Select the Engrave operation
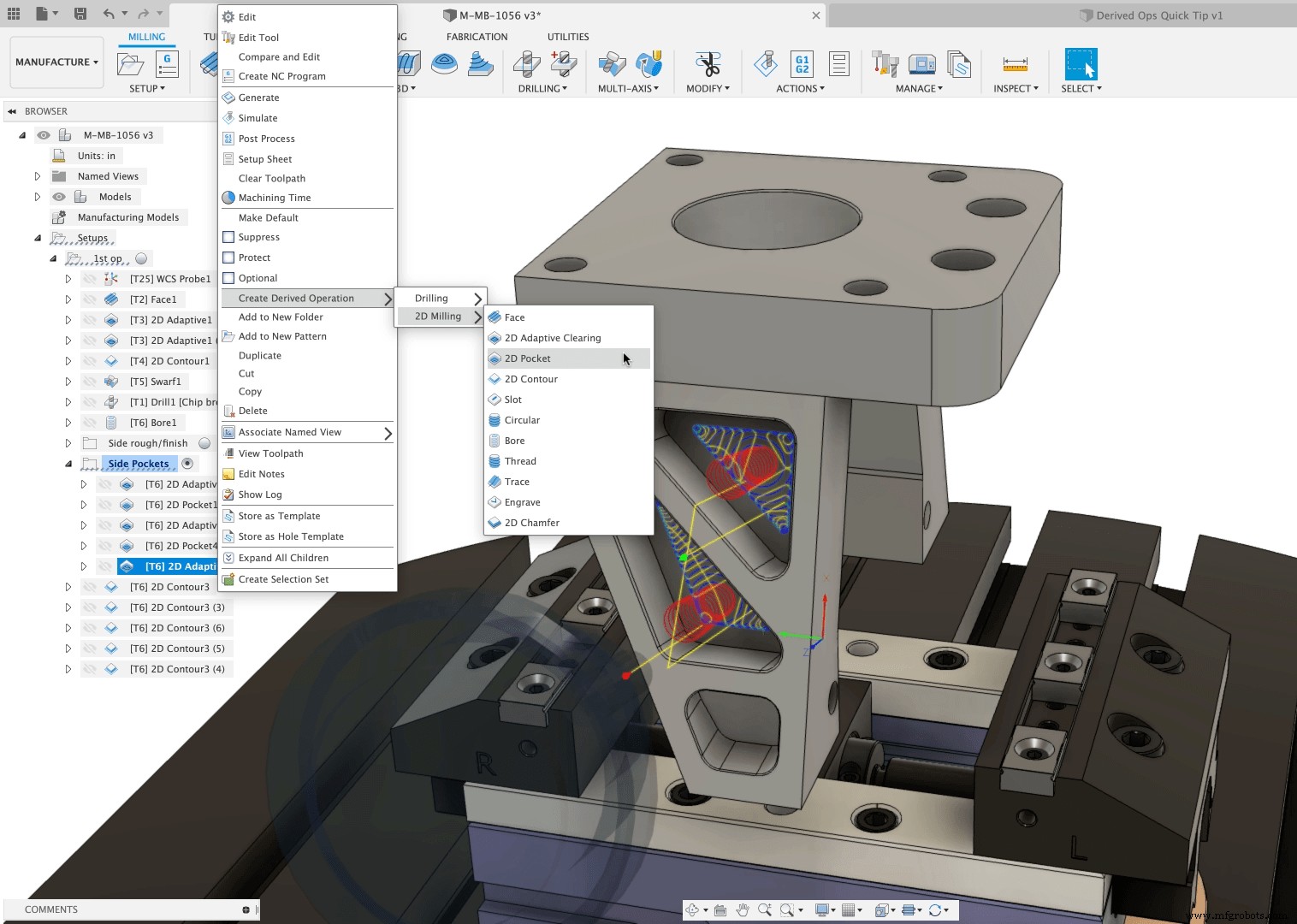1297x924 pixels. tap(521, 501)
